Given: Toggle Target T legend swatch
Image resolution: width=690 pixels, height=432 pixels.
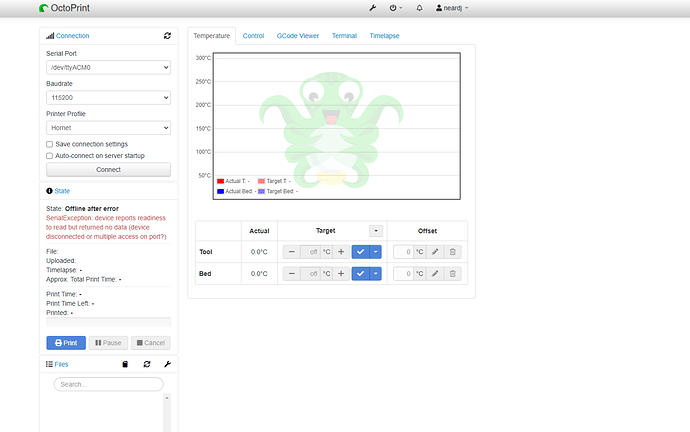Looking at the screenshot, I should coord(261,181).
